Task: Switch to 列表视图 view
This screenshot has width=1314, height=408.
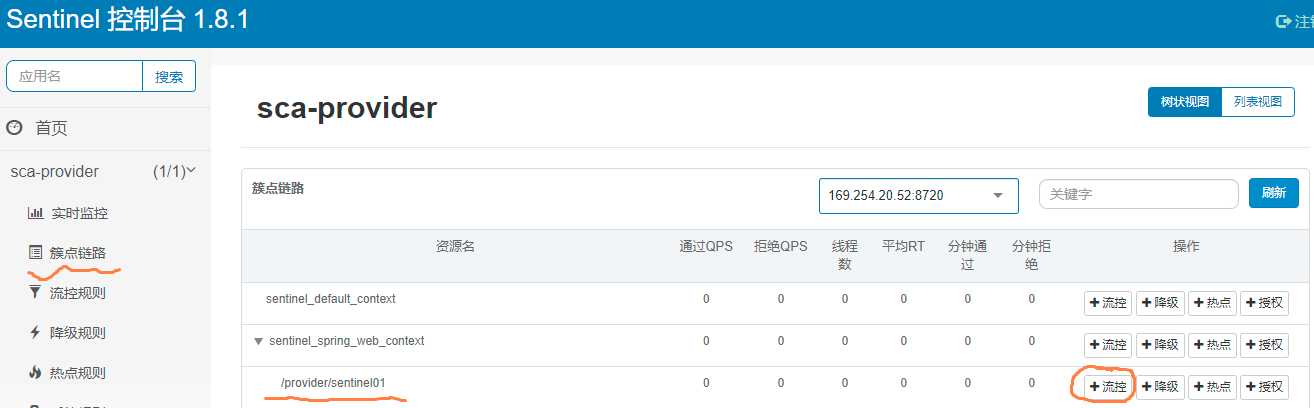Action: (1258, 102)
